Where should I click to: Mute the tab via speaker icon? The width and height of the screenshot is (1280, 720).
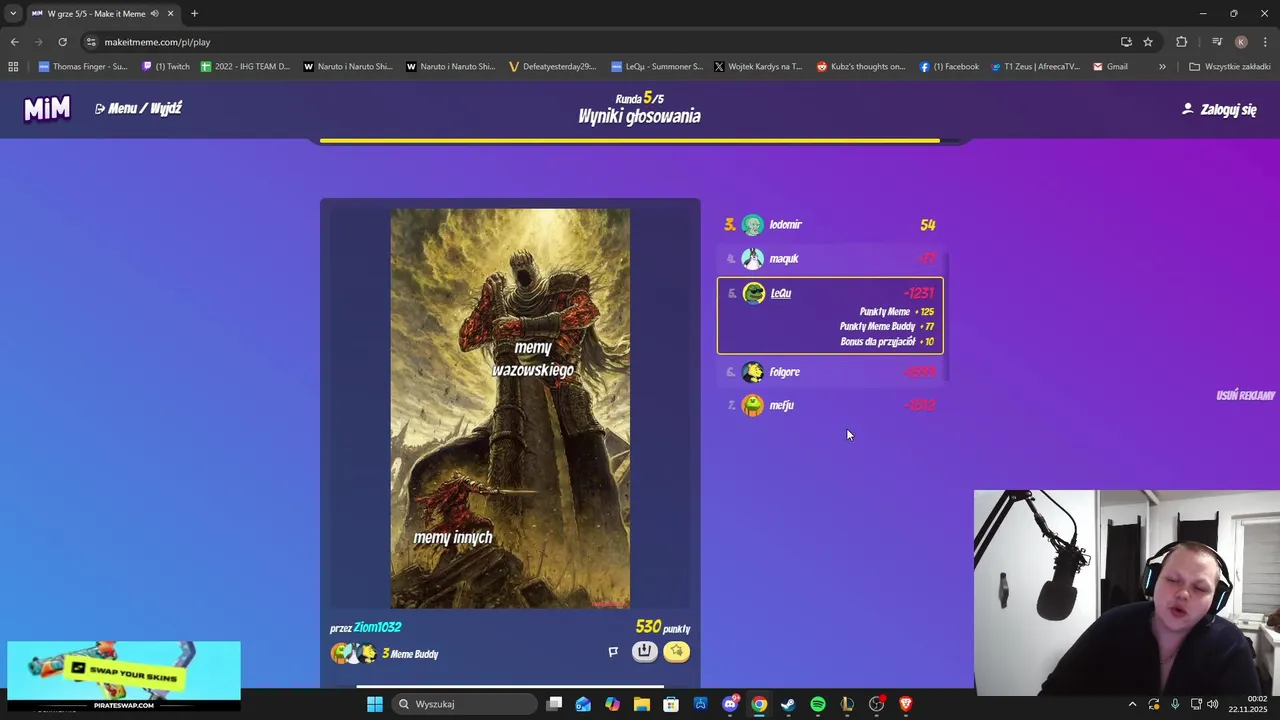click(x=155, y=13)
